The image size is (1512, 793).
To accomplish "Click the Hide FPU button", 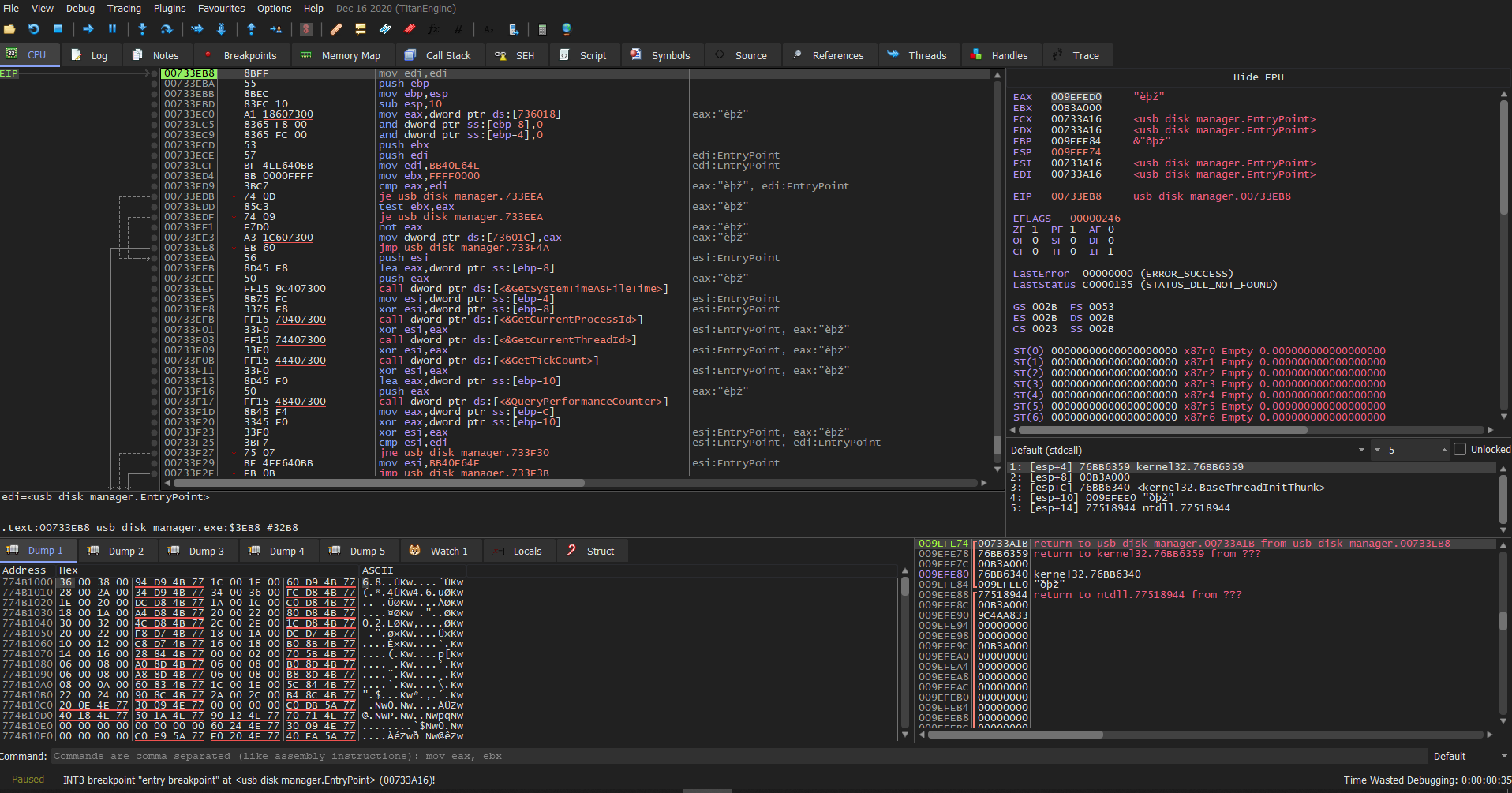I will click(x=1258, y=77).
